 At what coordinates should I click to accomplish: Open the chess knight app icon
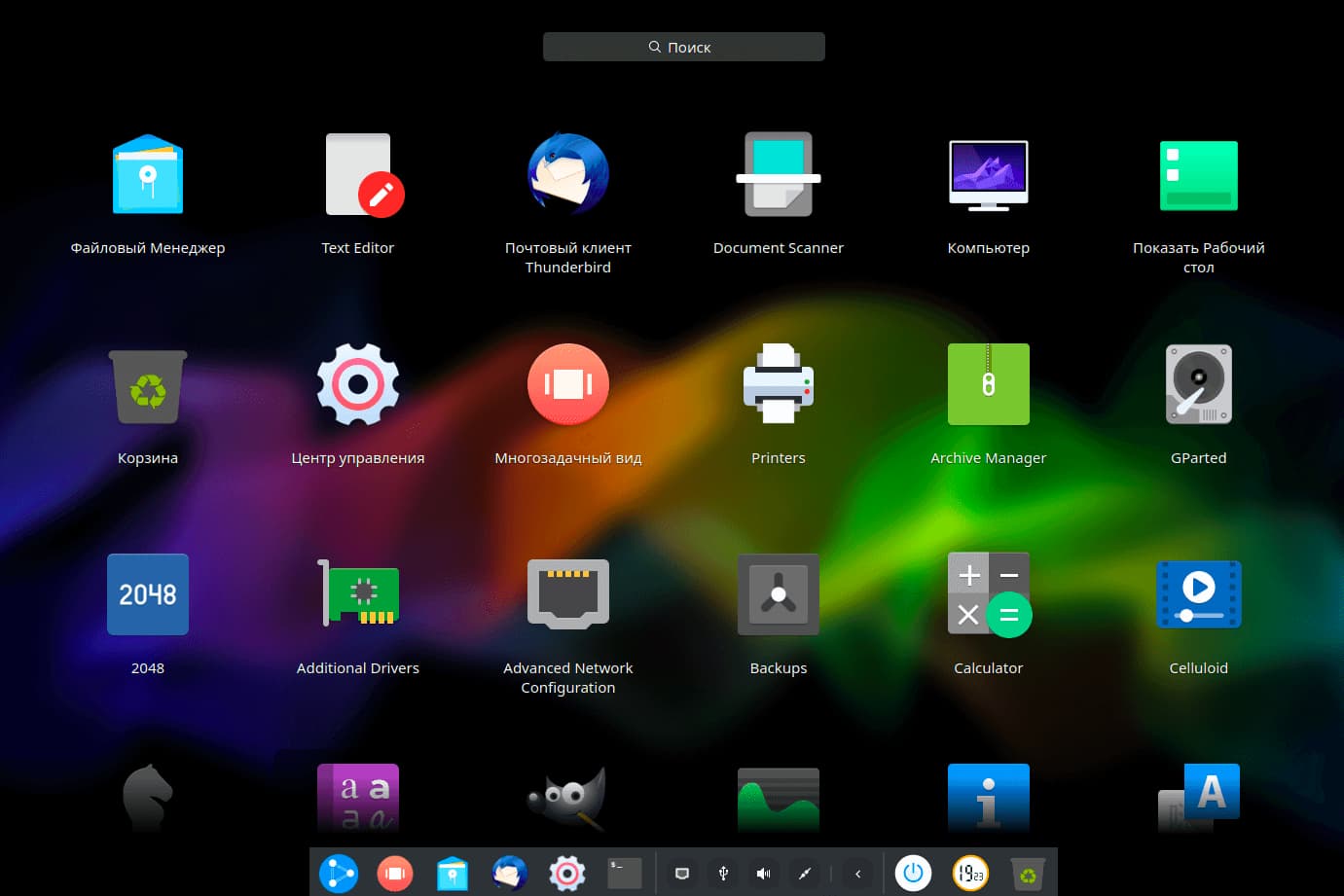(x=148, y=798)
